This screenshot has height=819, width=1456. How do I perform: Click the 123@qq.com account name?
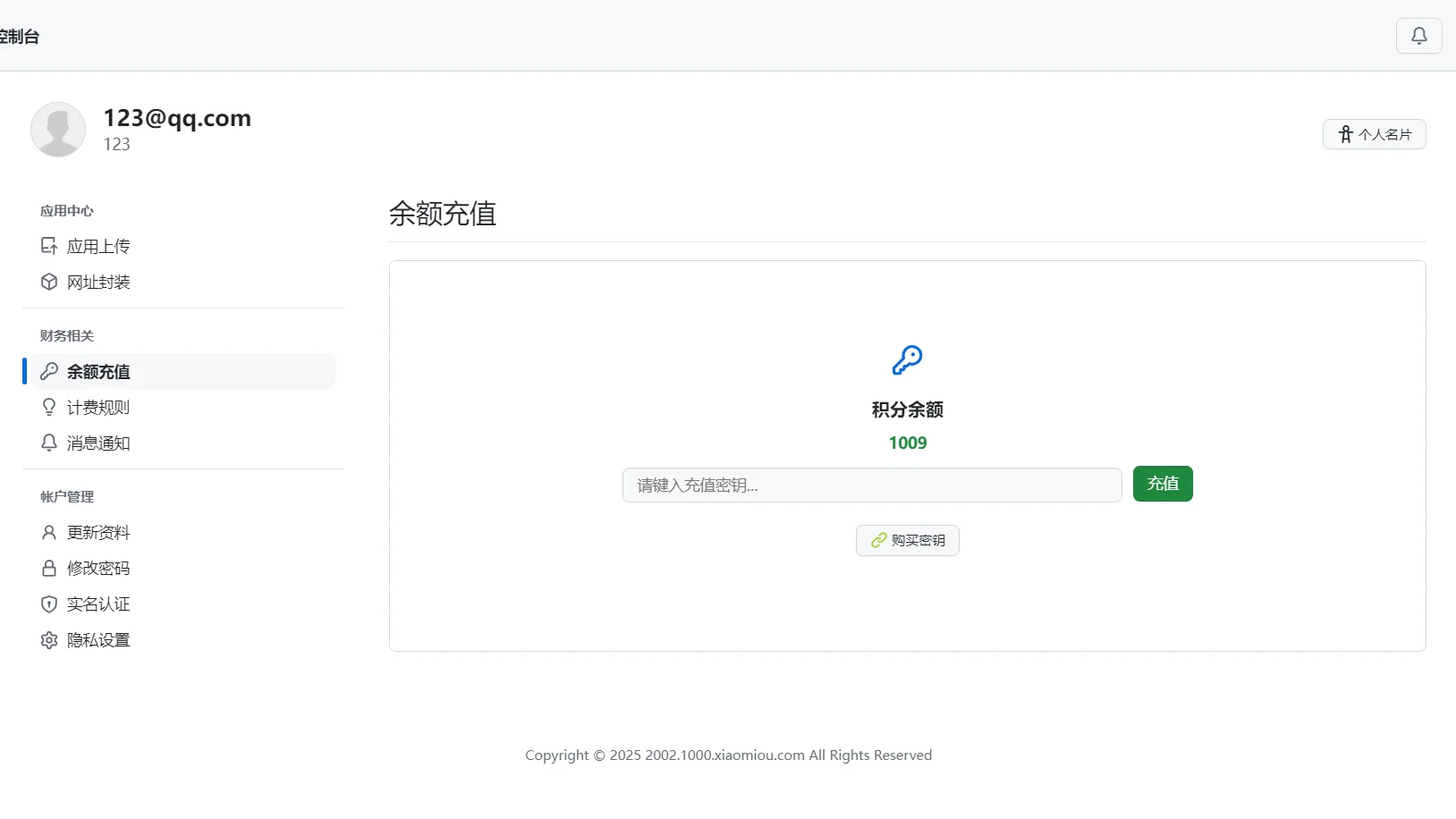177,118
